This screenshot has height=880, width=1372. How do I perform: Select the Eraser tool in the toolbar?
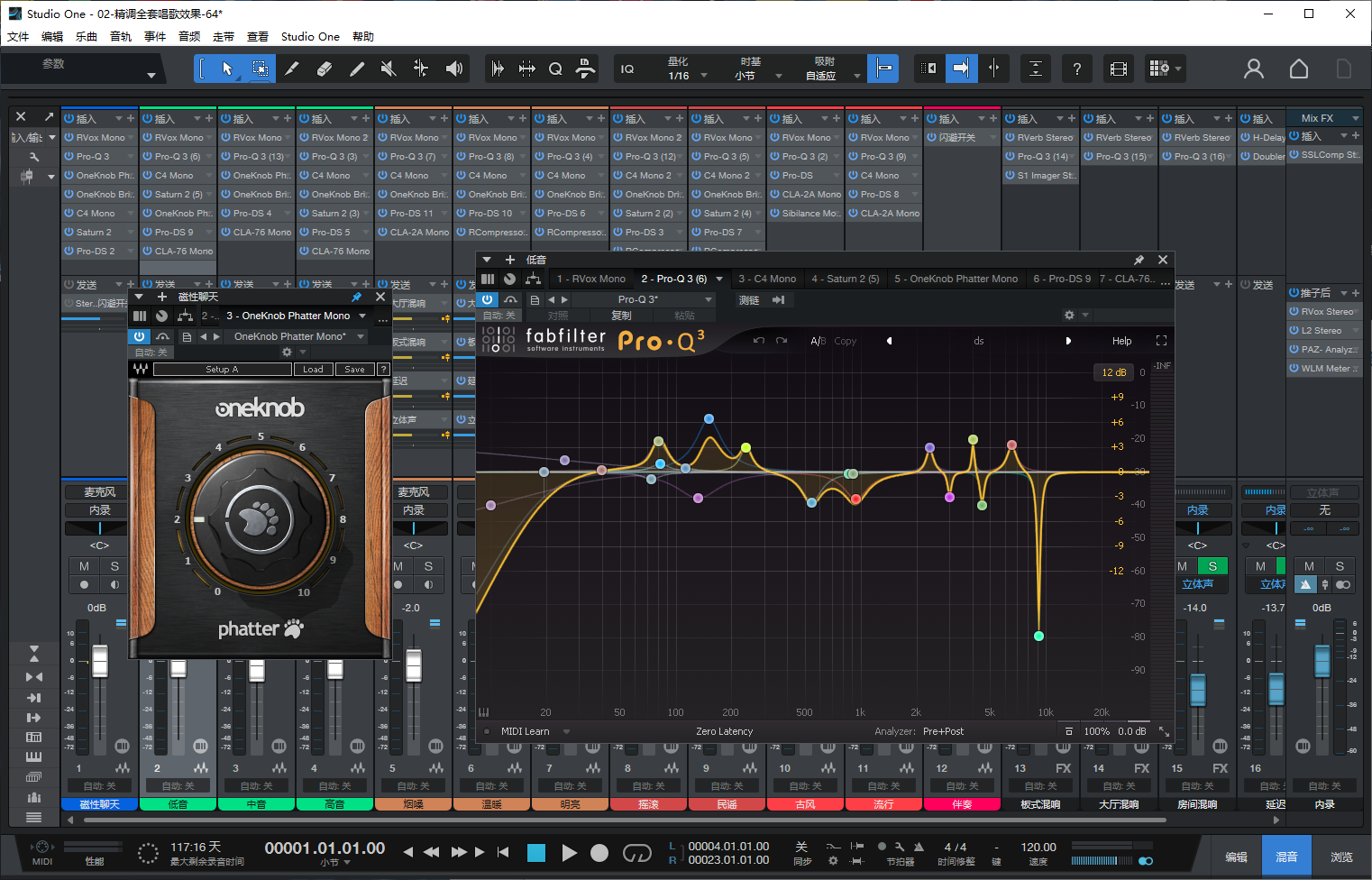click(x=325, y=69)
